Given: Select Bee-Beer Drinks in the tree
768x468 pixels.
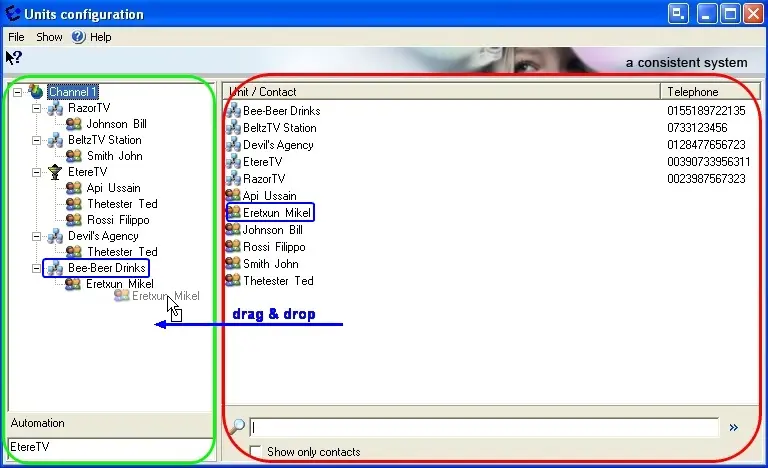Looking at the screenshot, I should click(x=106, y=268).
